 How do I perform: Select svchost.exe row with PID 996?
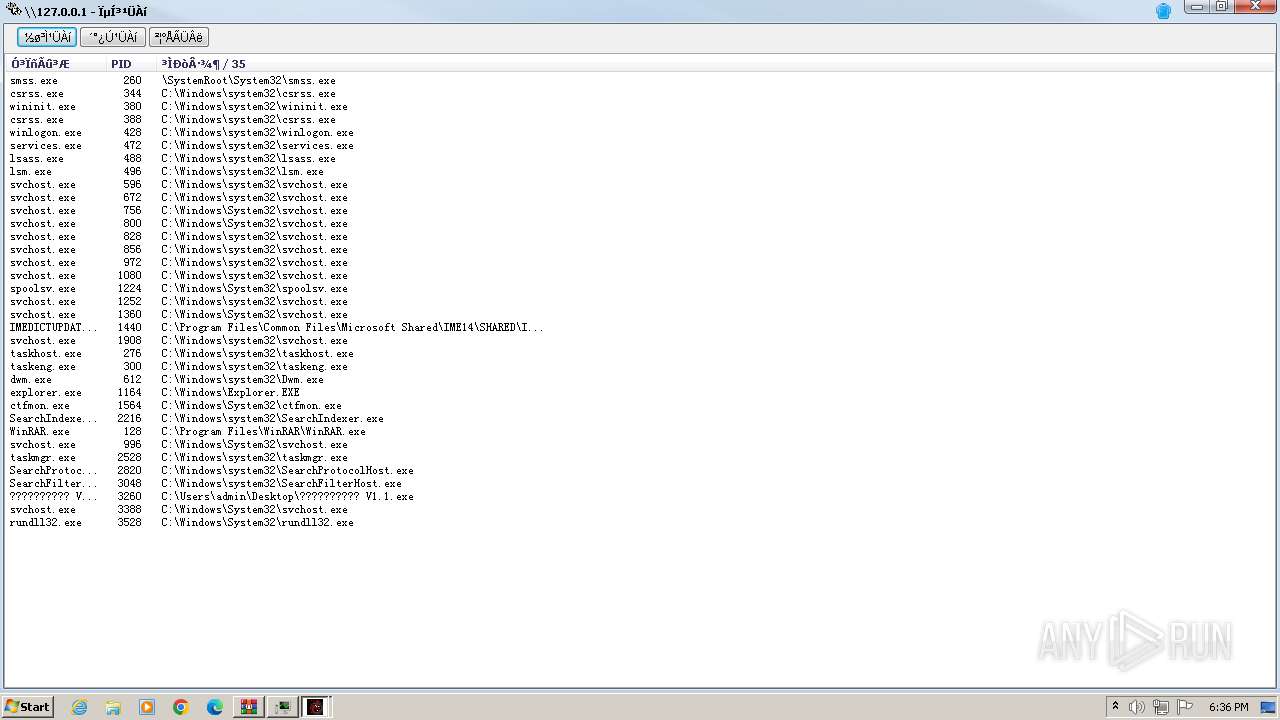pyautogui.click(x=640, y=444)
